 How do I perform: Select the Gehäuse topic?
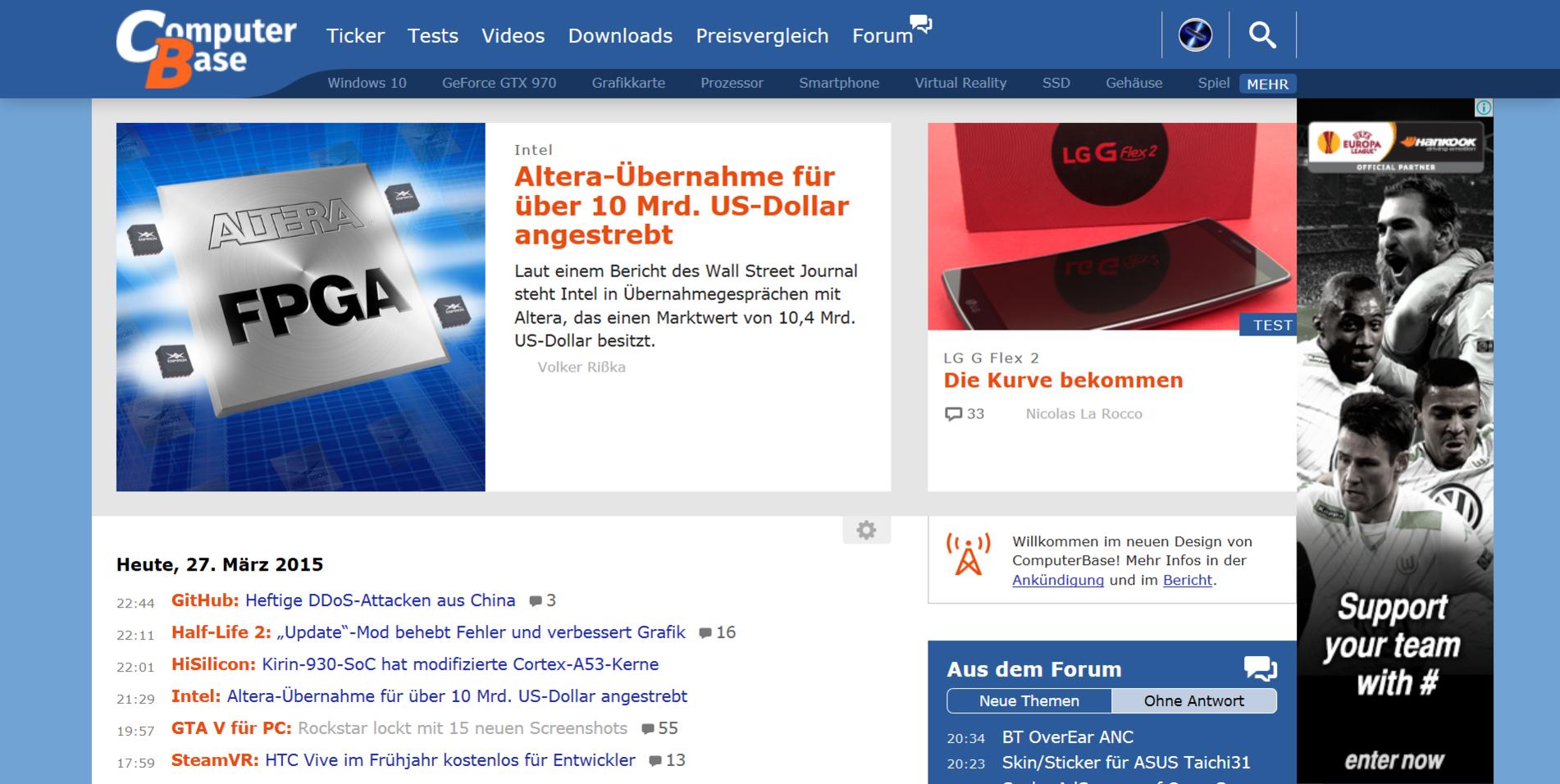(x=1134, y=83)
